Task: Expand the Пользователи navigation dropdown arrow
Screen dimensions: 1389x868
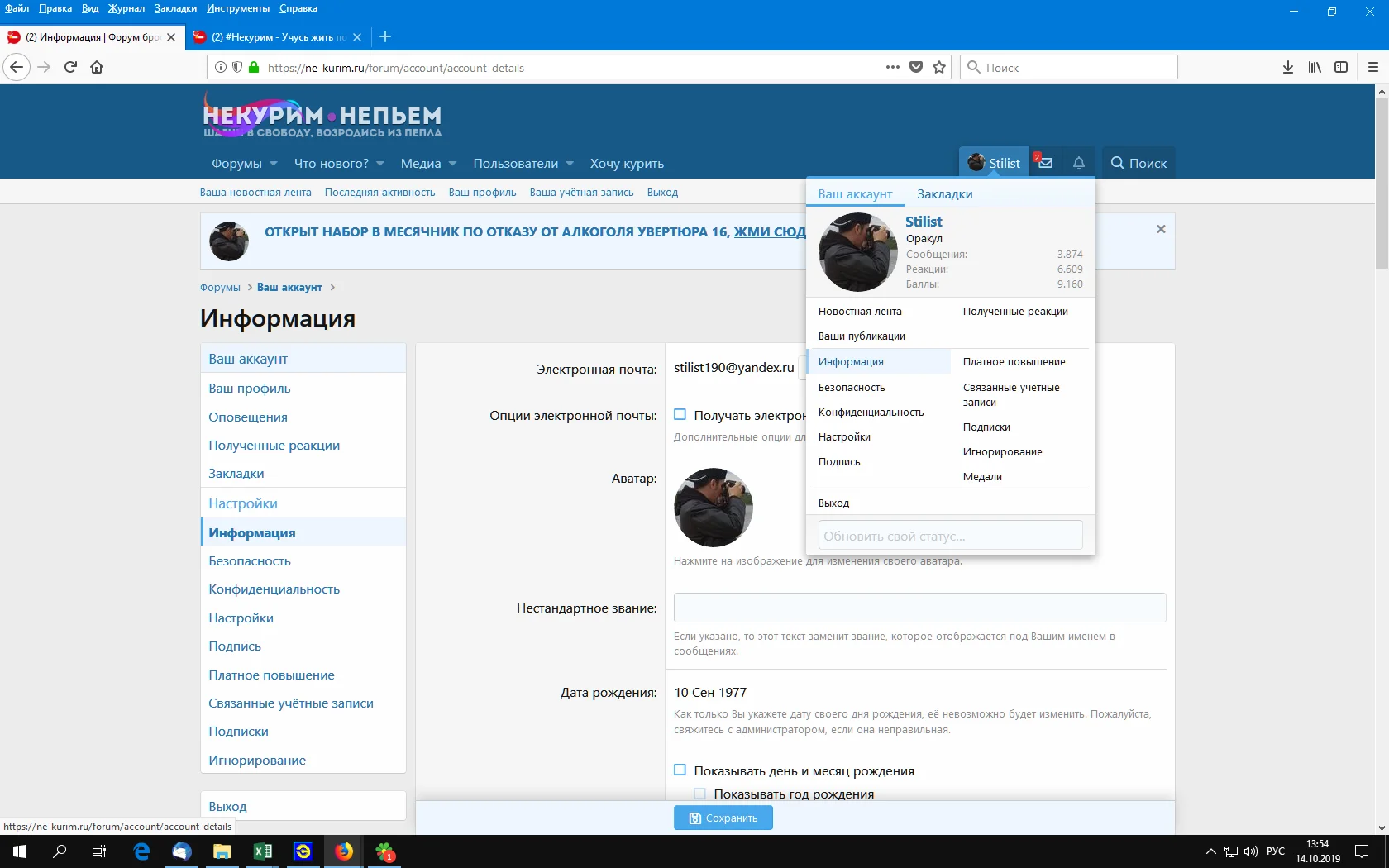Action: 570,164
